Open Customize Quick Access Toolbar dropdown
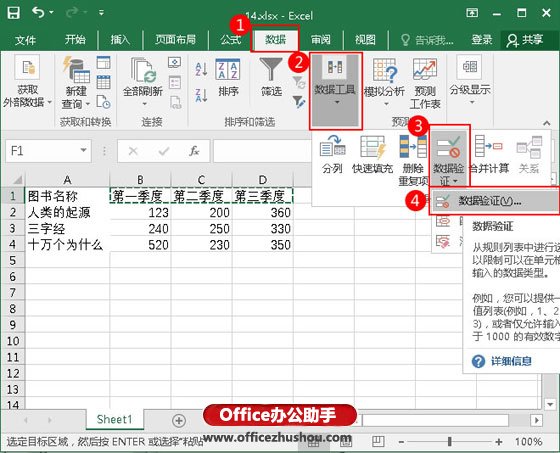Viewport: 560px width, 453px height. tap(101, 13)
